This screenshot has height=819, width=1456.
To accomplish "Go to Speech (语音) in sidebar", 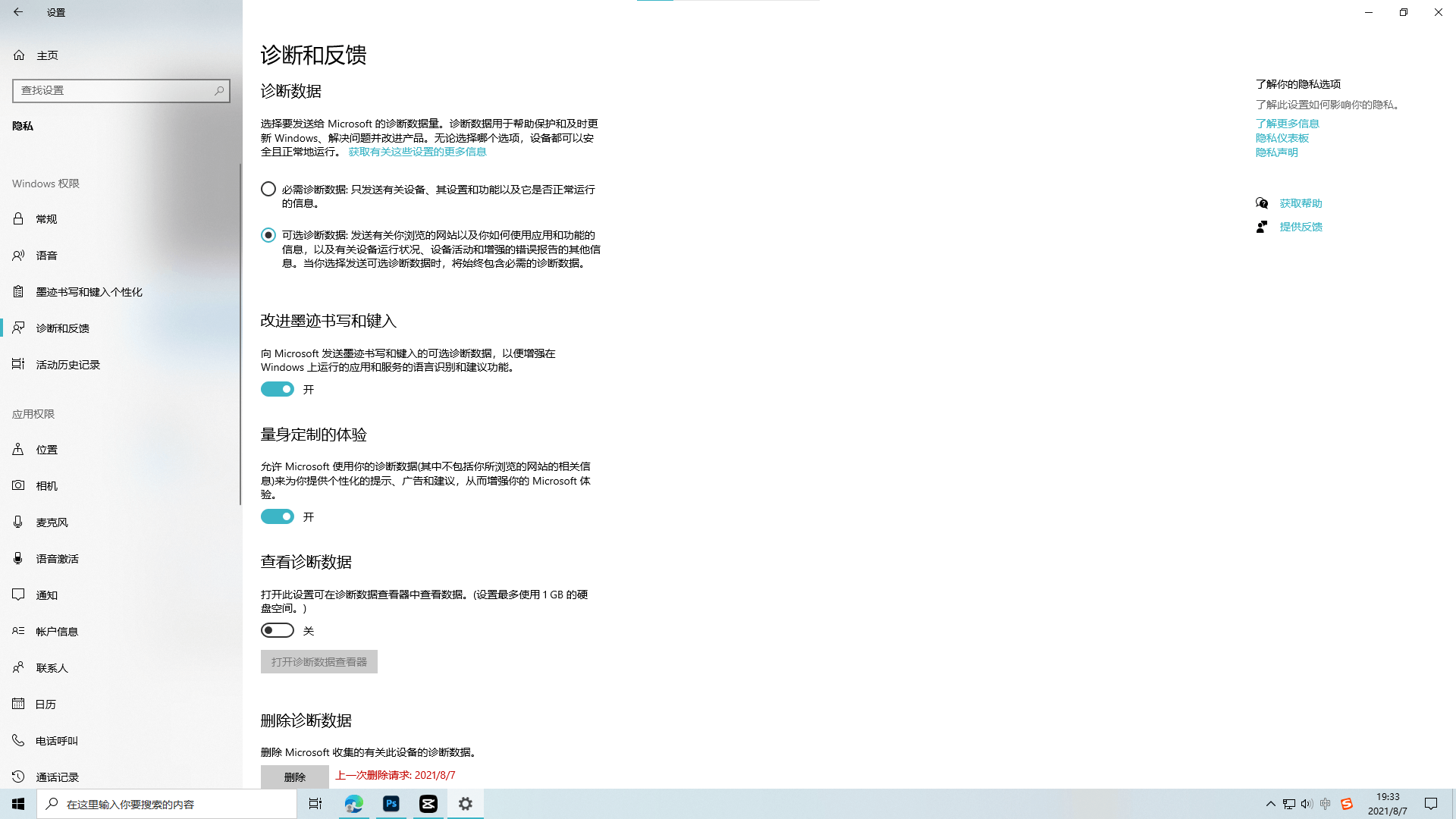I will click(45, 256).
